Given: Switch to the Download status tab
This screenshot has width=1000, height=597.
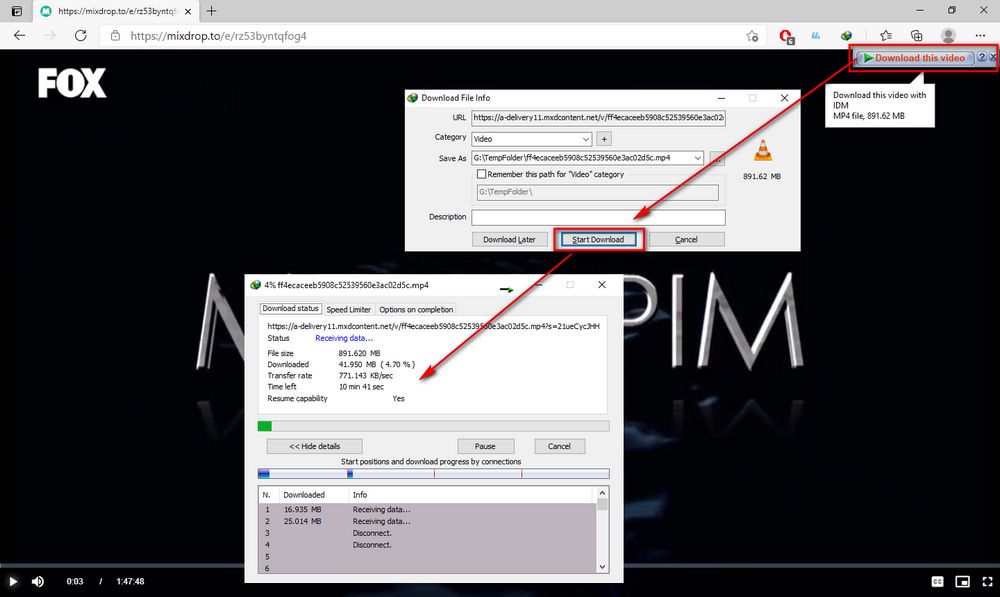Looking at the screenshot, I should click(290, 309).
